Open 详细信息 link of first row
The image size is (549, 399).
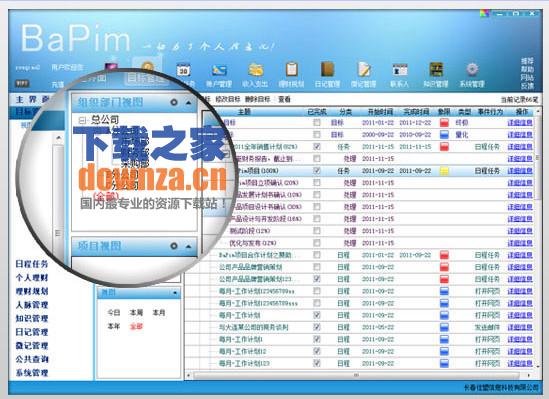point(520,122)
